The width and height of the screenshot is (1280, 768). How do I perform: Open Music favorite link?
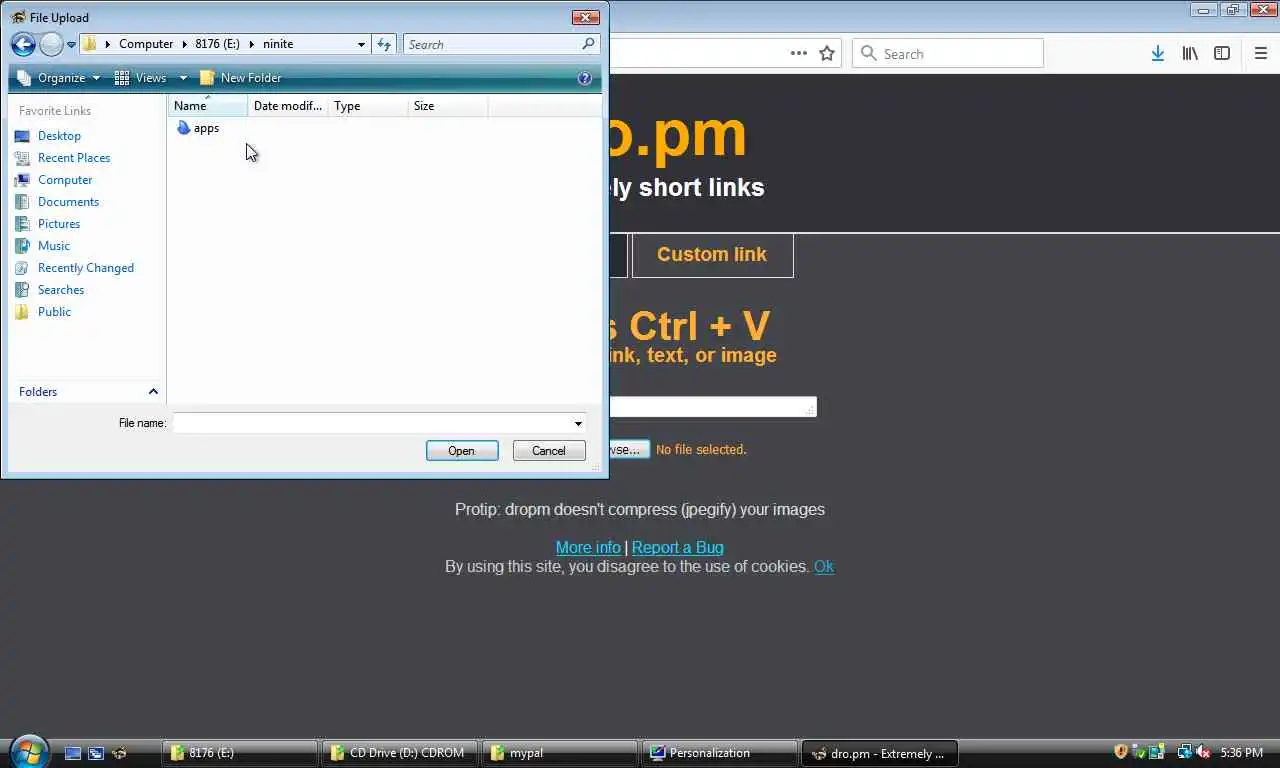tap(53, 246)
